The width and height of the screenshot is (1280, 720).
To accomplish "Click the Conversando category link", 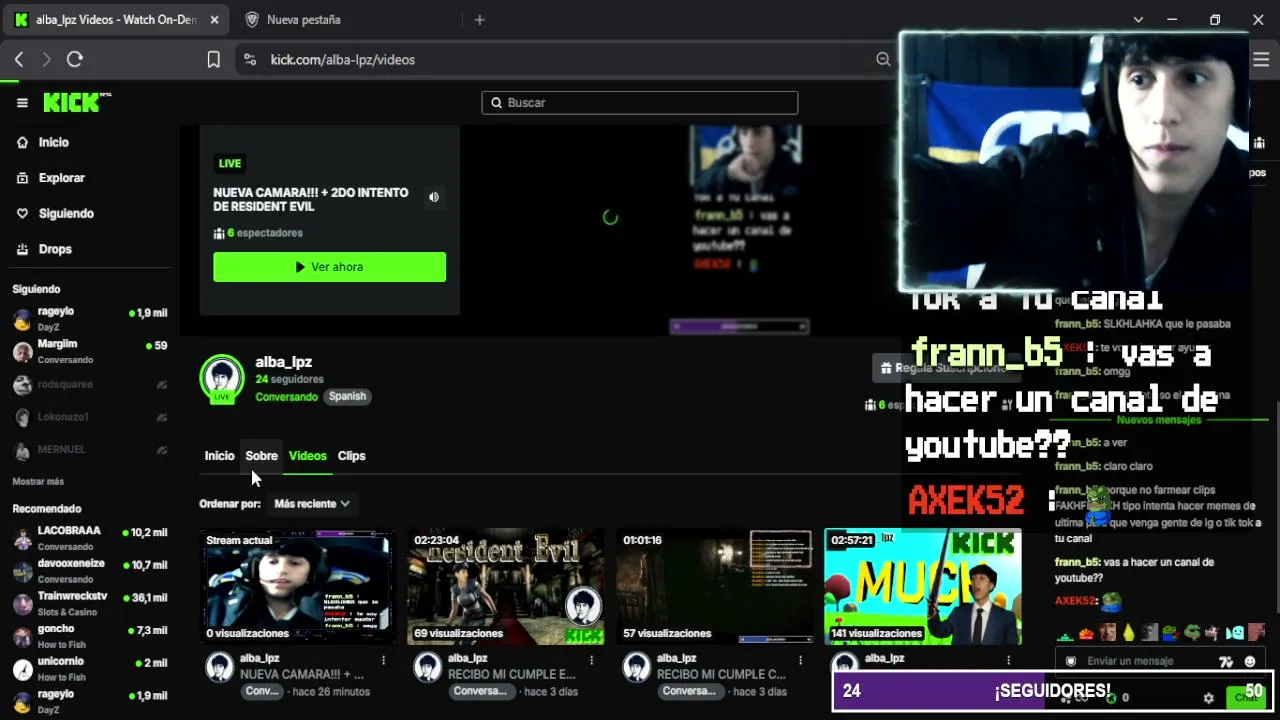I will [x=286, y=397].
